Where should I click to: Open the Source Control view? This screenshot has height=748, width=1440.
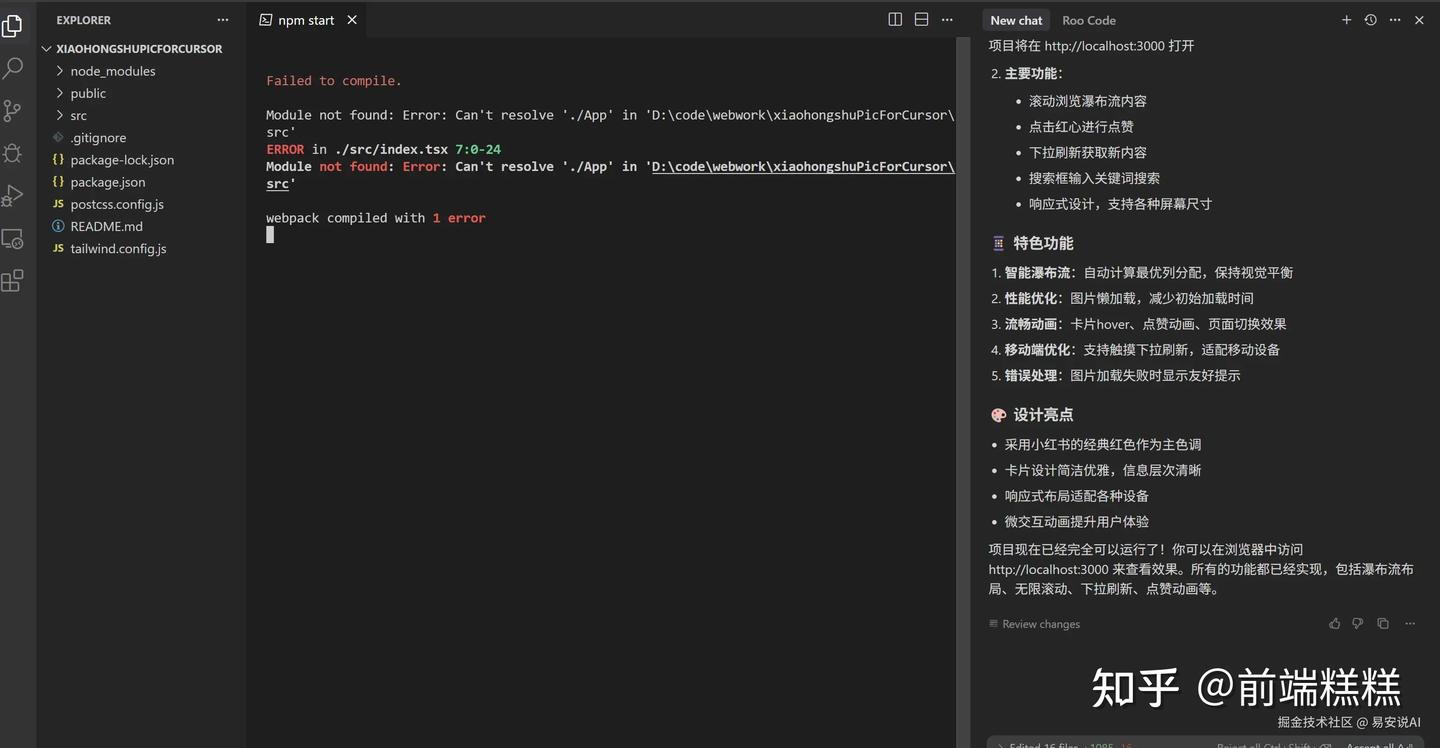tap(13, 111)
